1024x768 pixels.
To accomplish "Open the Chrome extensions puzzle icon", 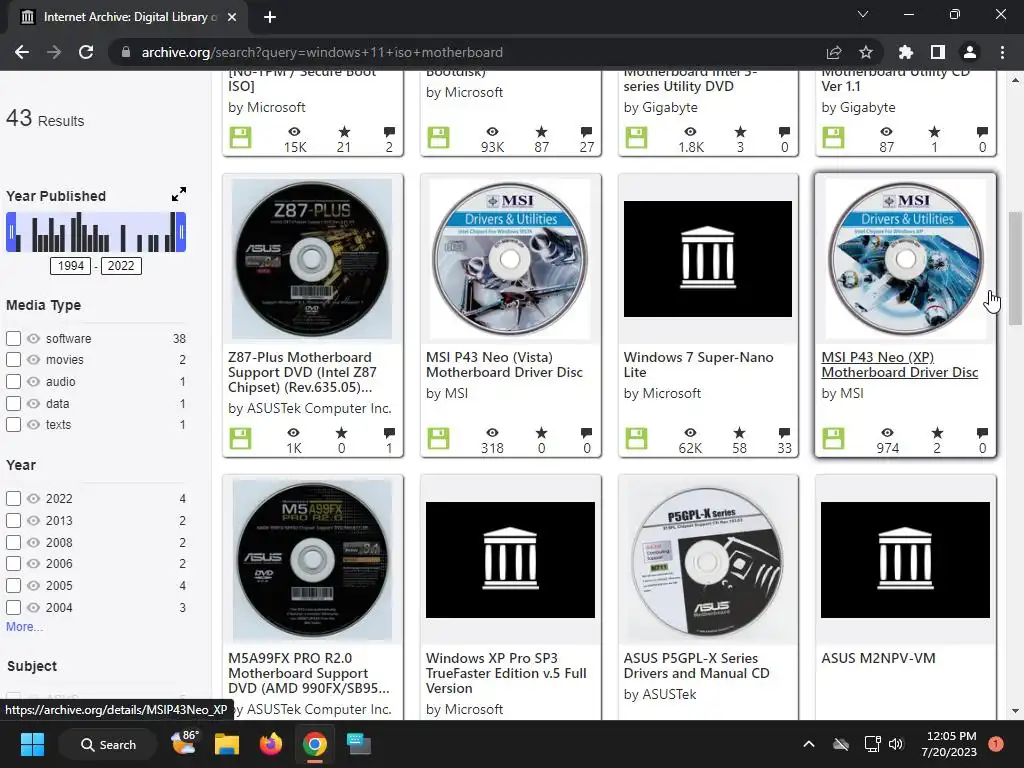I will [x=905, y=52].
